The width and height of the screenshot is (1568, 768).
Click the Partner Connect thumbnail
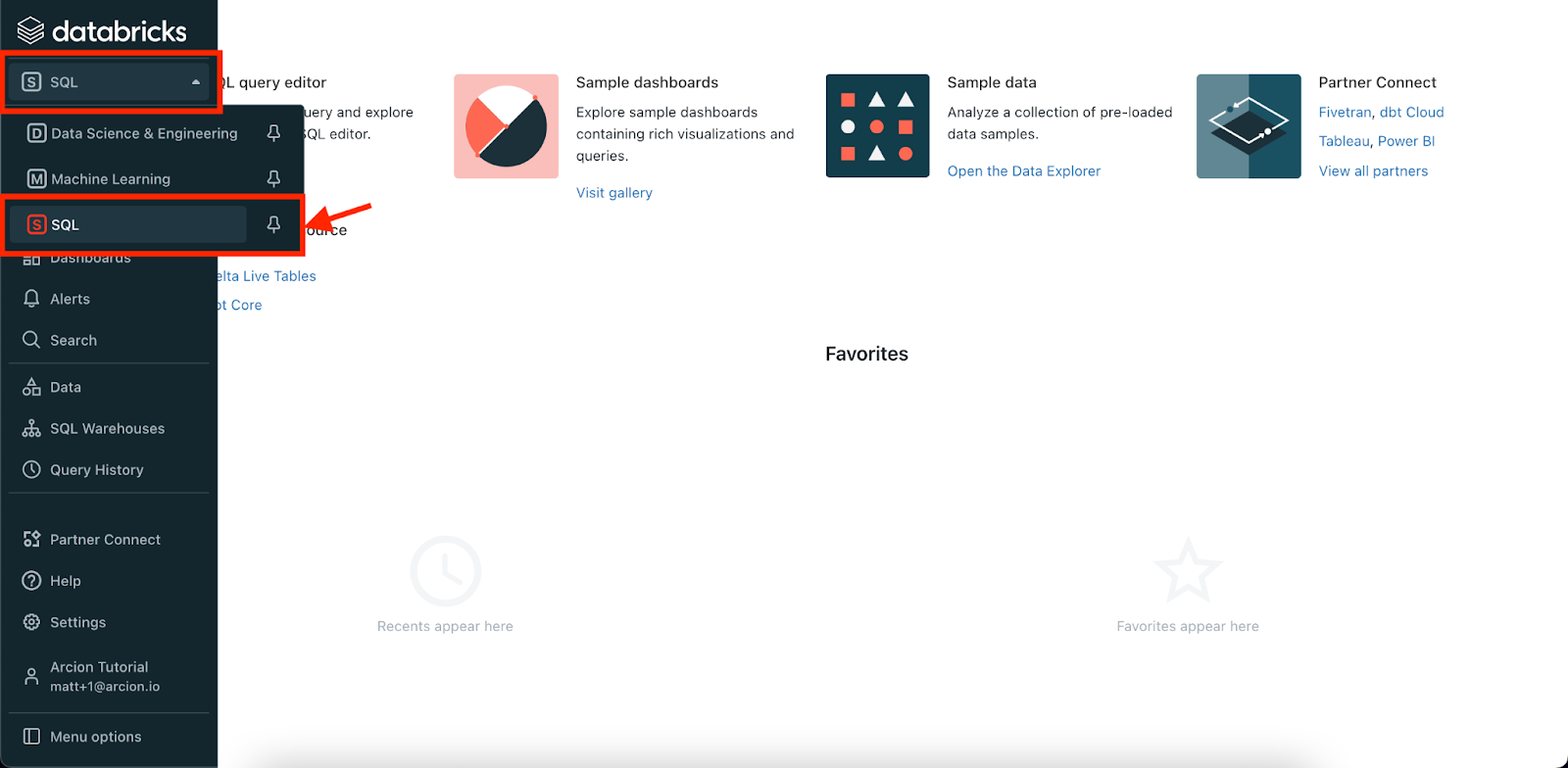click(1249, 126)
